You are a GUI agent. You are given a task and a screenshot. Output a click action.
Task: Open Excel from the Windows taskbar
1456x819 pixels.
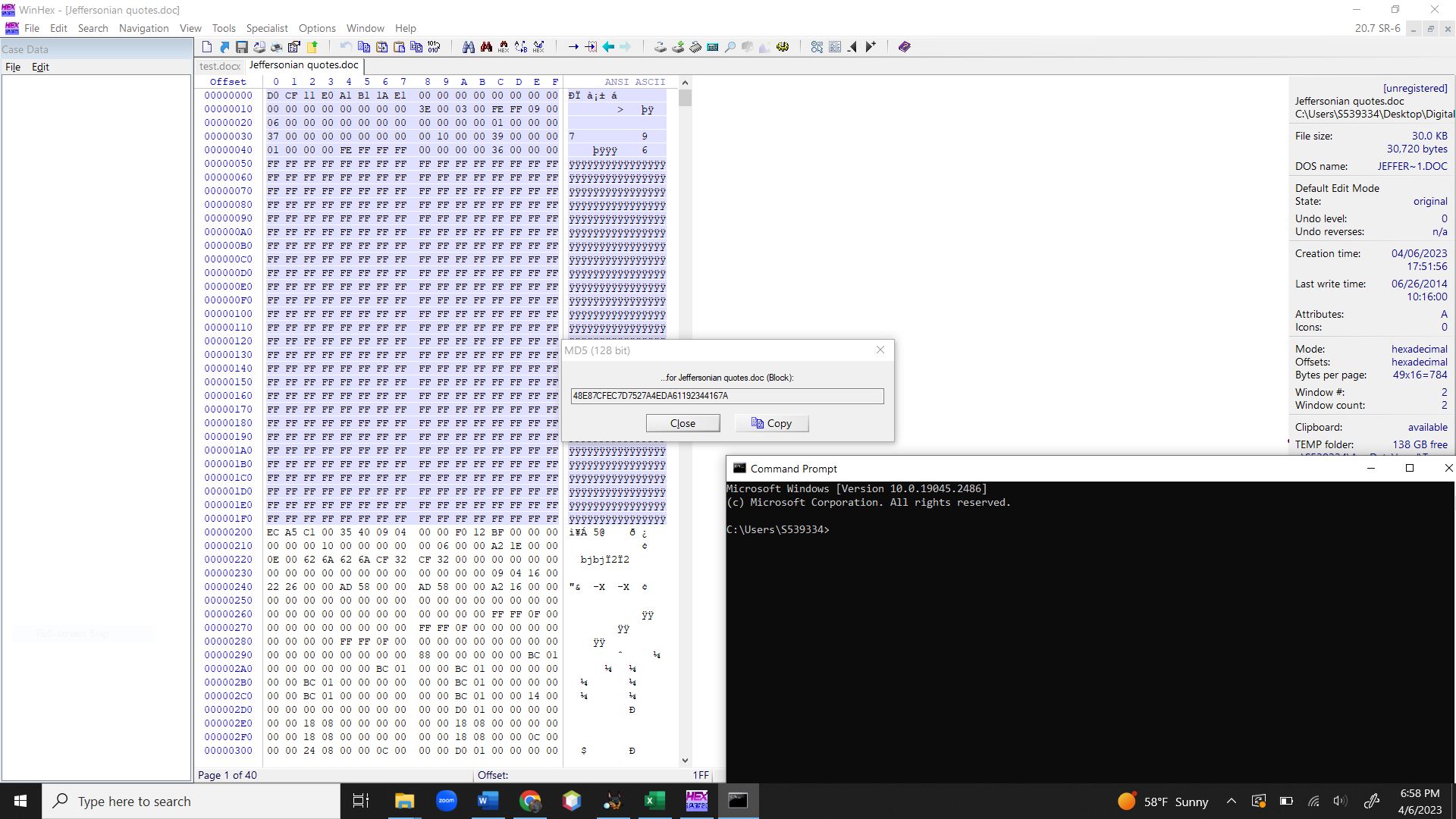654,801
